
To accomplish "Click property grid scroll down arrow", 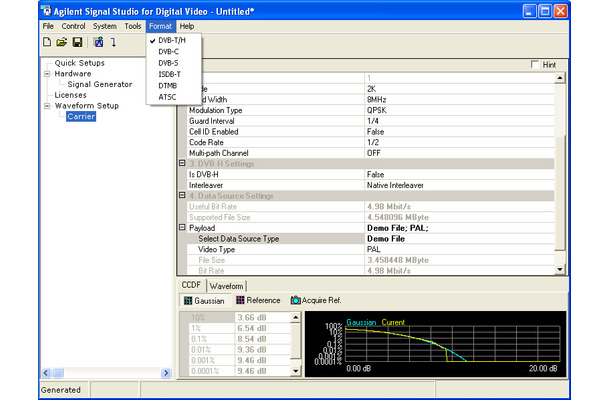I will pos(559,269).
